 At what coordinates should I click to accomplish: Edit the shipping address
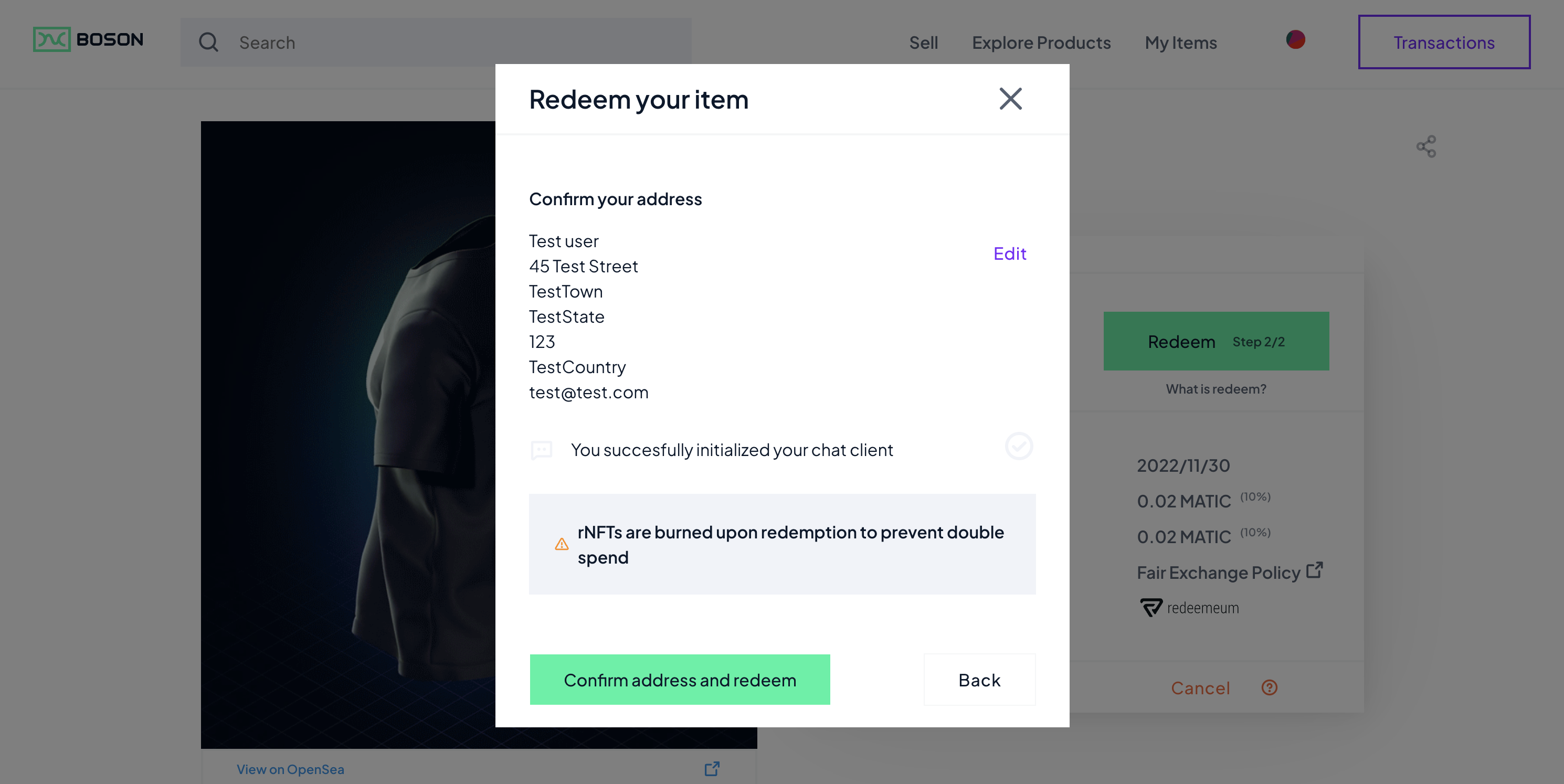pos(1009,253)
